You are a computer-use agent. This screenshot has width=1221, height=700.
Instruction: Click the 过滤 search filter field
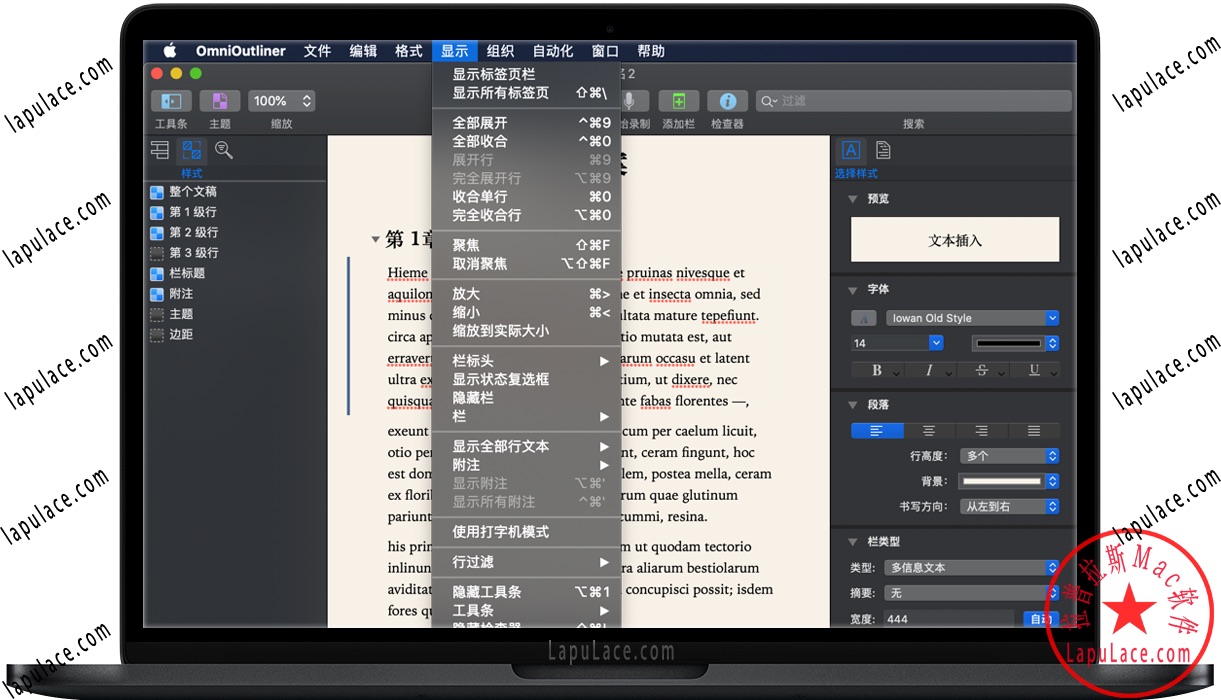[x=914, y=101]
